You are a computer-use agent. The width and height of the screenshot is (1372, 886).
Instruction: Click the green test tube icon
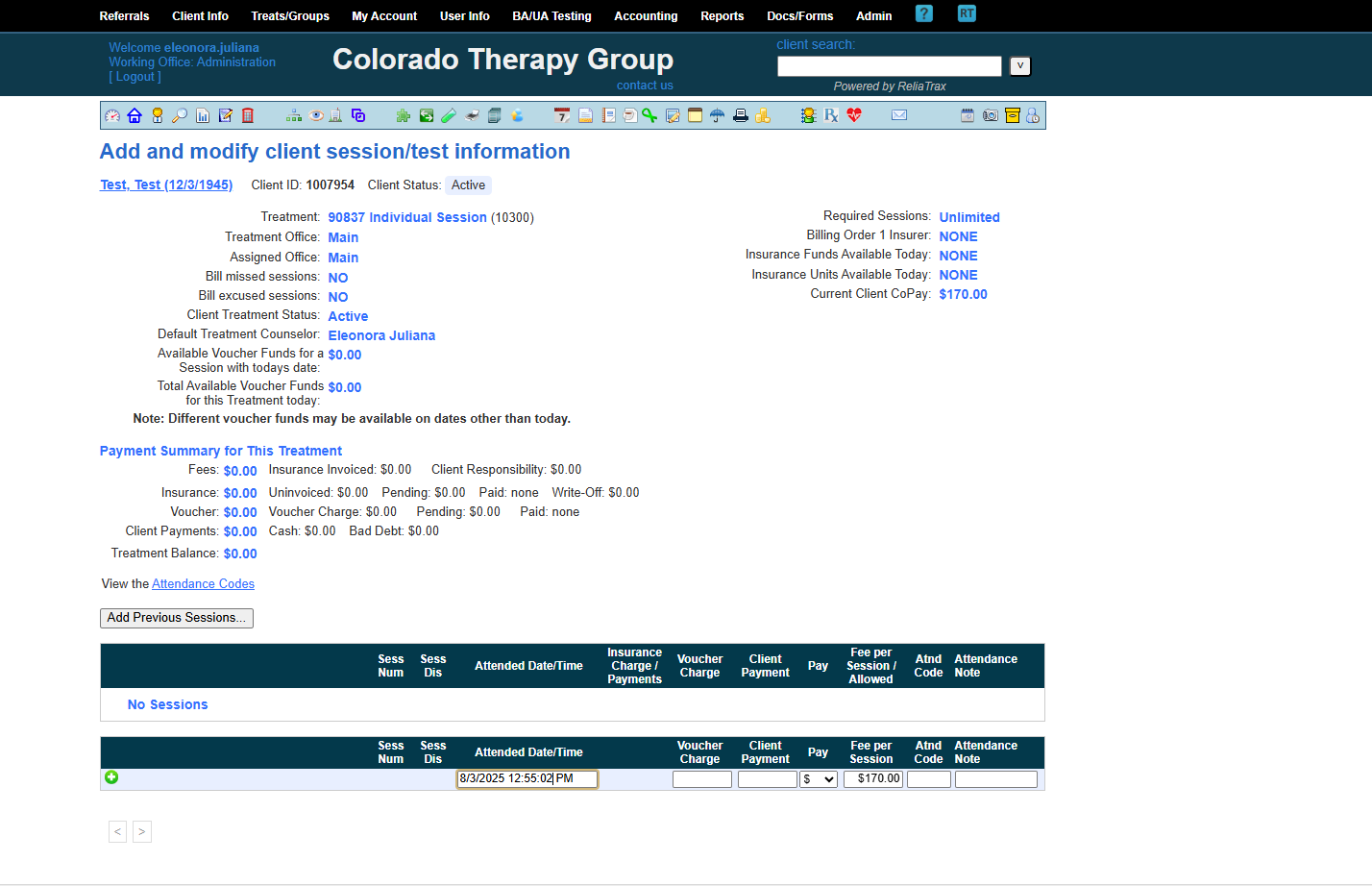(x=449, y=116)
